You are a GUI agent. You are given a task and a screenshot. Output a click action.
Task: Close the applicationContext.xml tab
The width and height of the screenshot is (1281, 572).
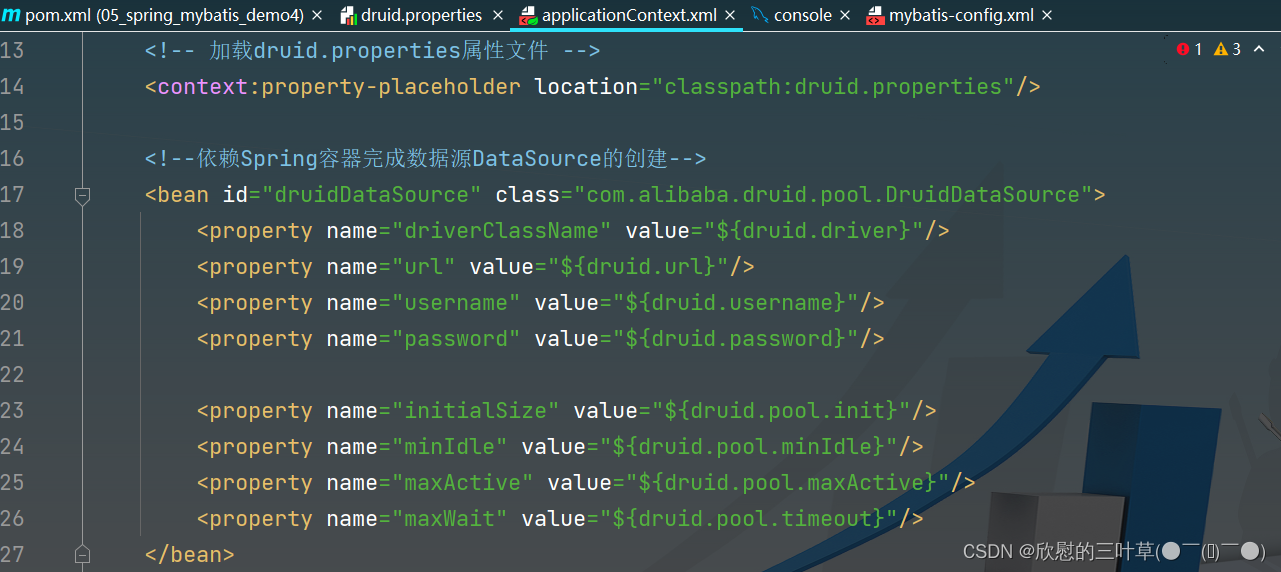(x=730, y=16)
